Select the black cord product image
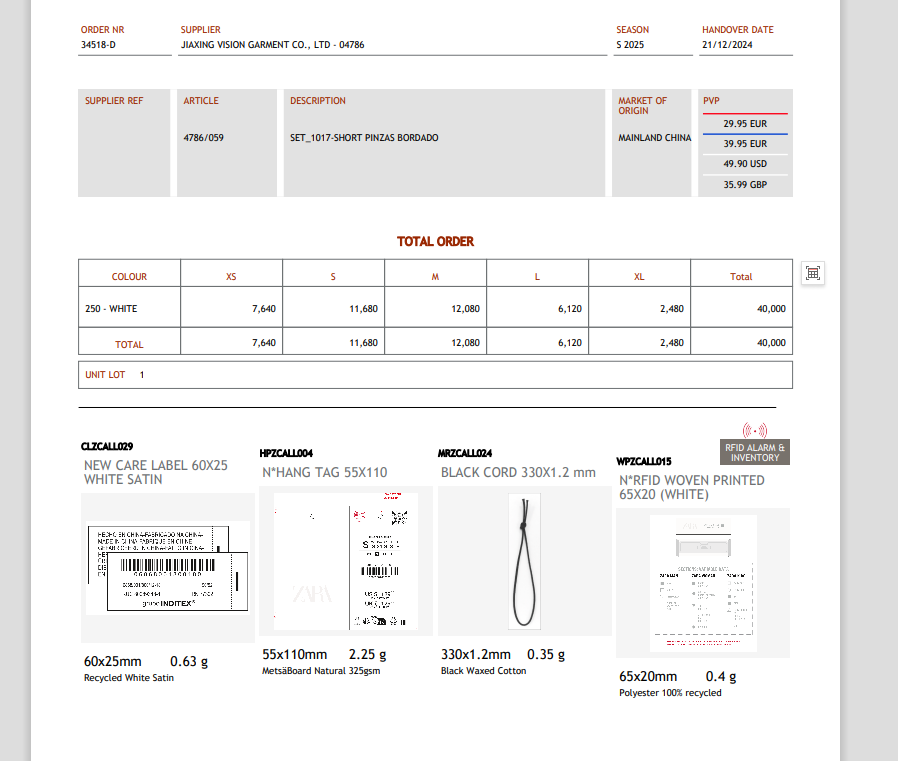Image resolution: width=898 pixels, height=761 pixels. (524, 560)
